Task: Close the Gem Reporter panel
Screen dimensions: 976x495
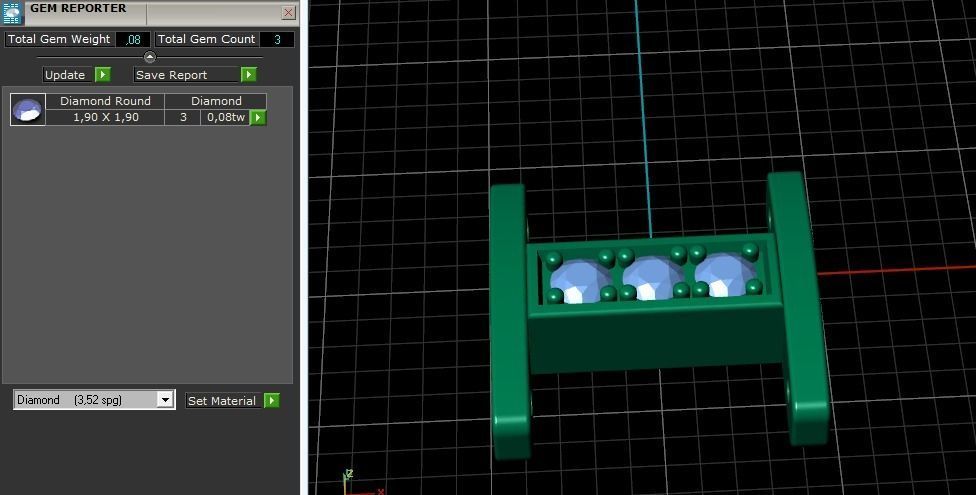Action: [x=288, y=12]
